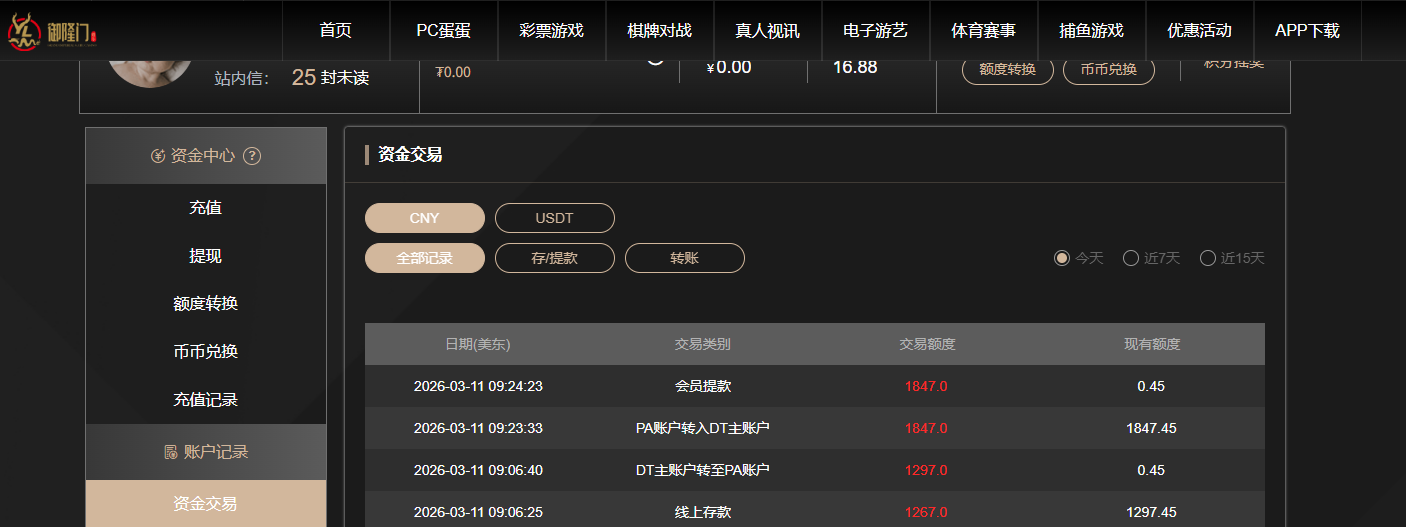This screenshot has height=527, width=1406.
Task: Switch to the CNY currency tab
Action: [425, 218]
